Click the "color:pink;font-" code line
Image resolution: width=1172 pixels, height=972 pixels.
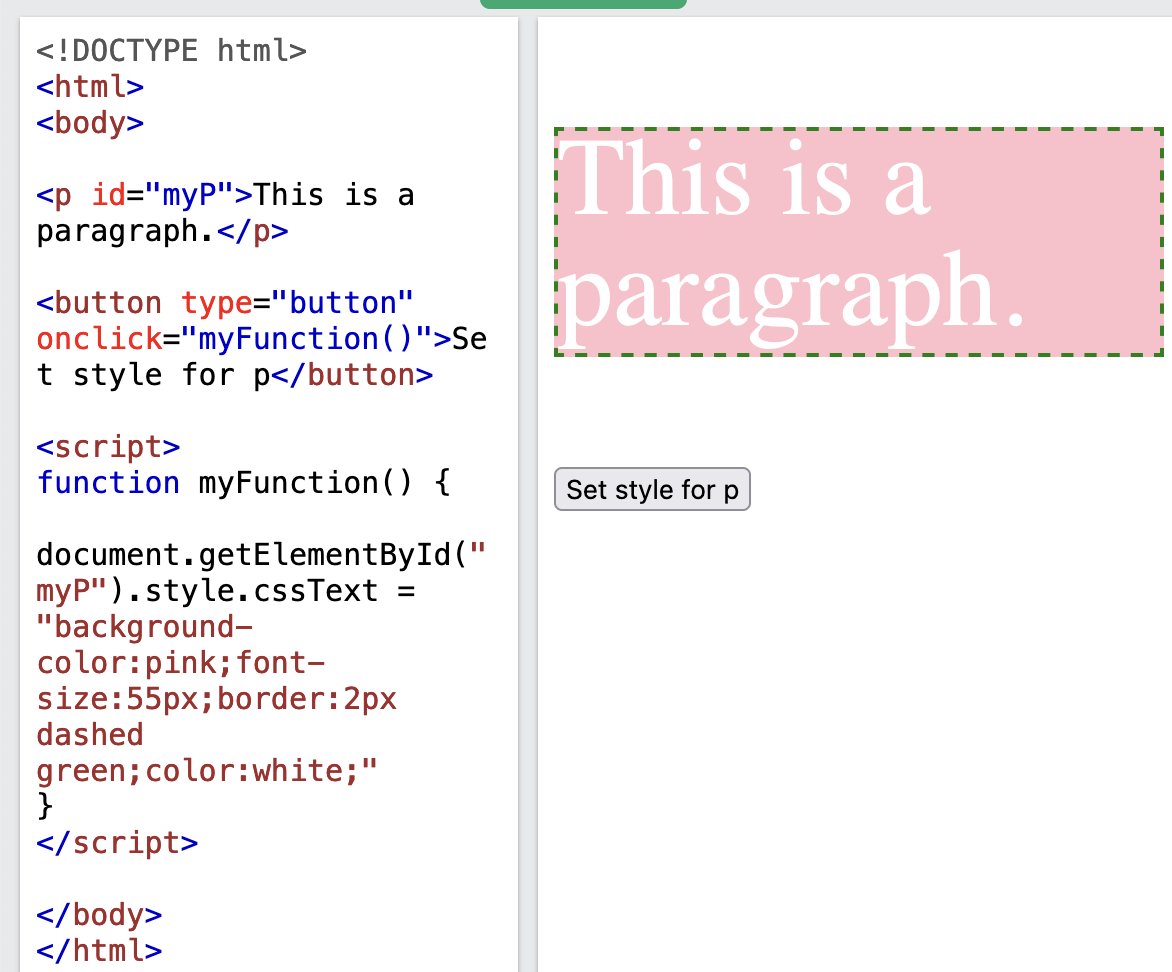point(181,662)
